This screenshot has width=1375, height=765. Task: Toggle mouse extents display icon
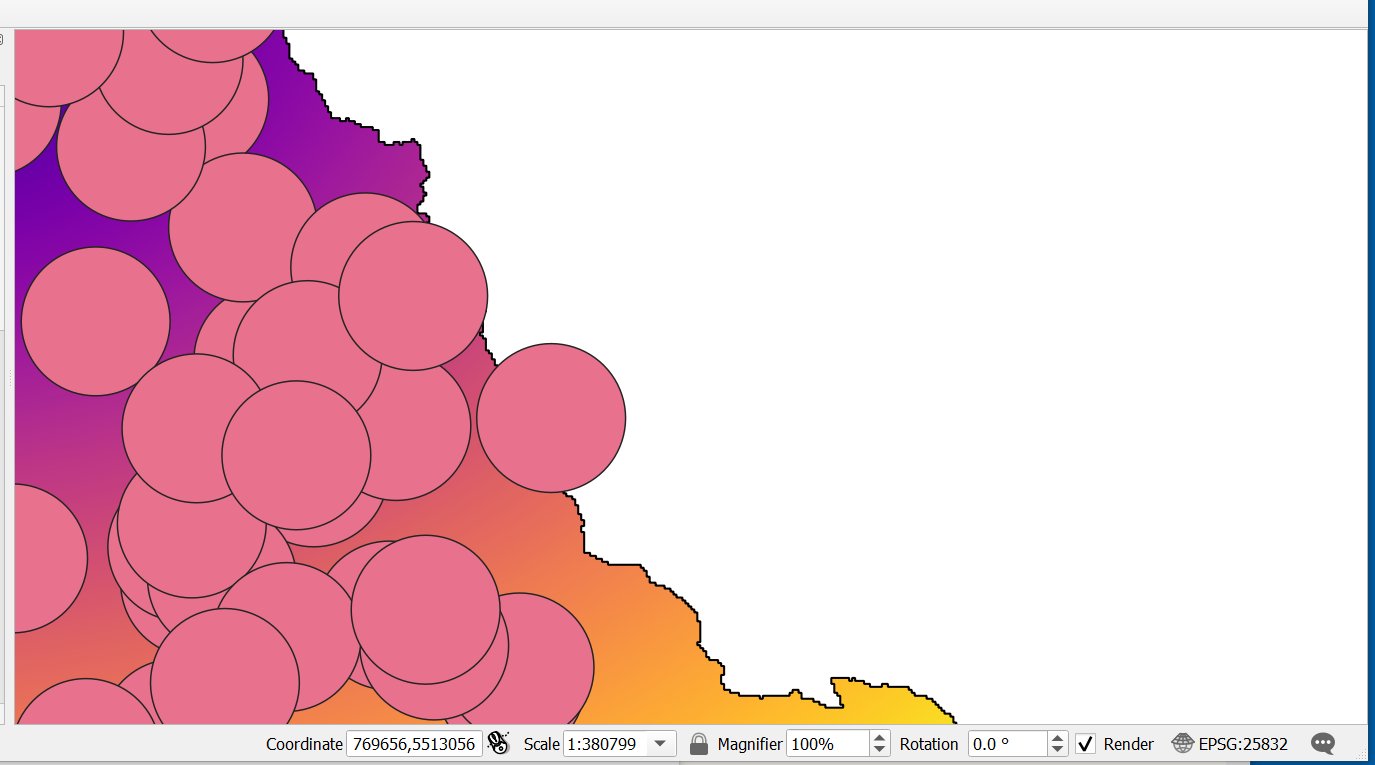498,744
